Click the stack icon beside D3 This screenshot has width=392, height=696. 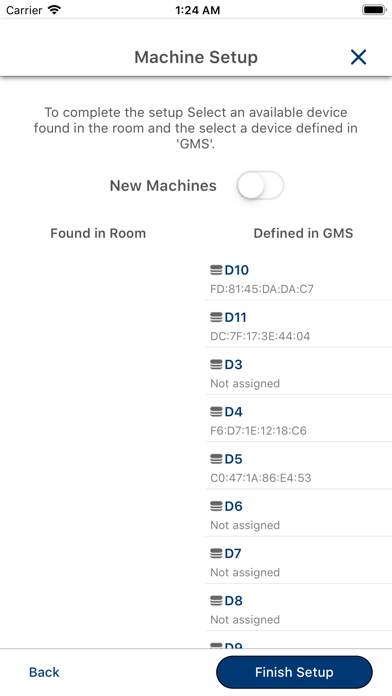coord(216,364)
